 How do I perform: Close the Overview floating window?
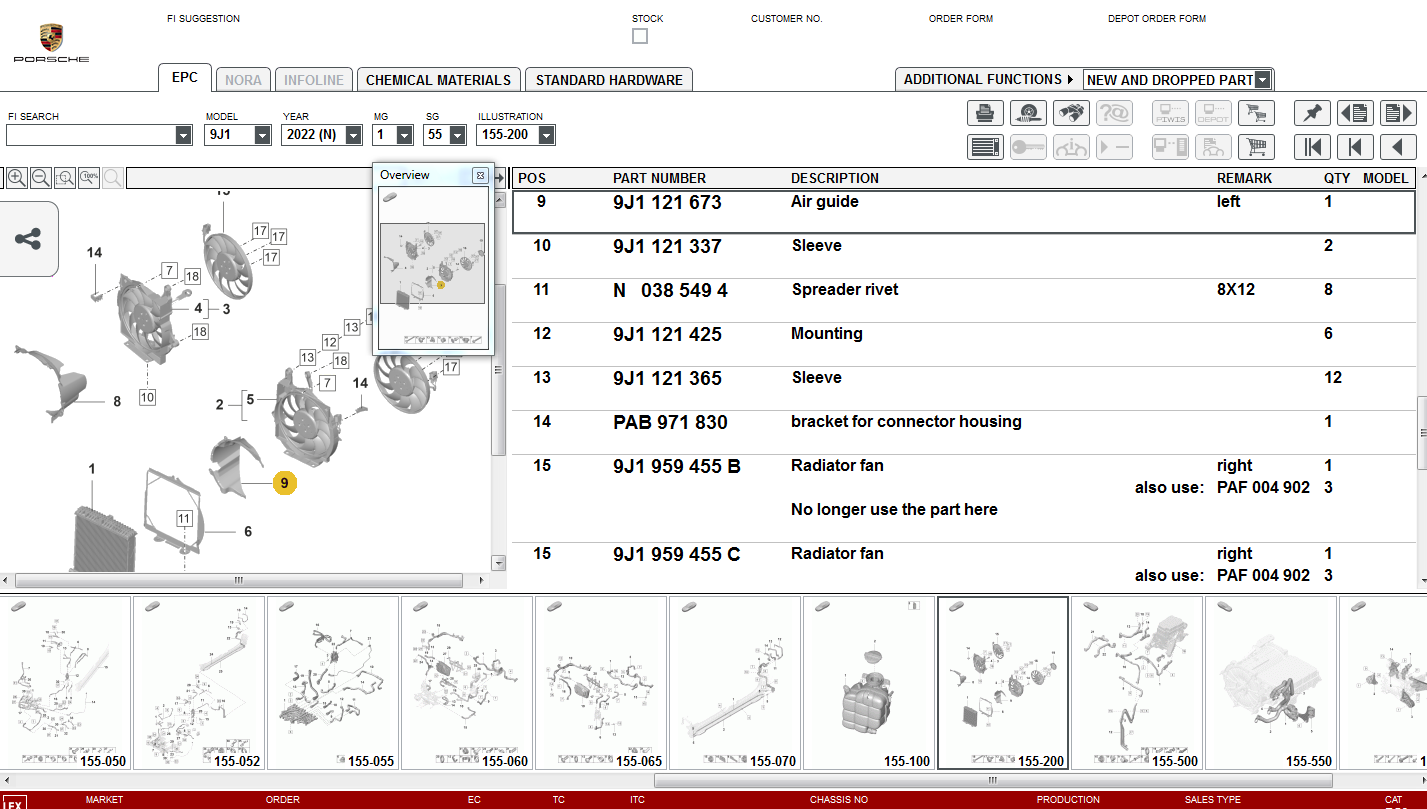[x=481, y=174]
